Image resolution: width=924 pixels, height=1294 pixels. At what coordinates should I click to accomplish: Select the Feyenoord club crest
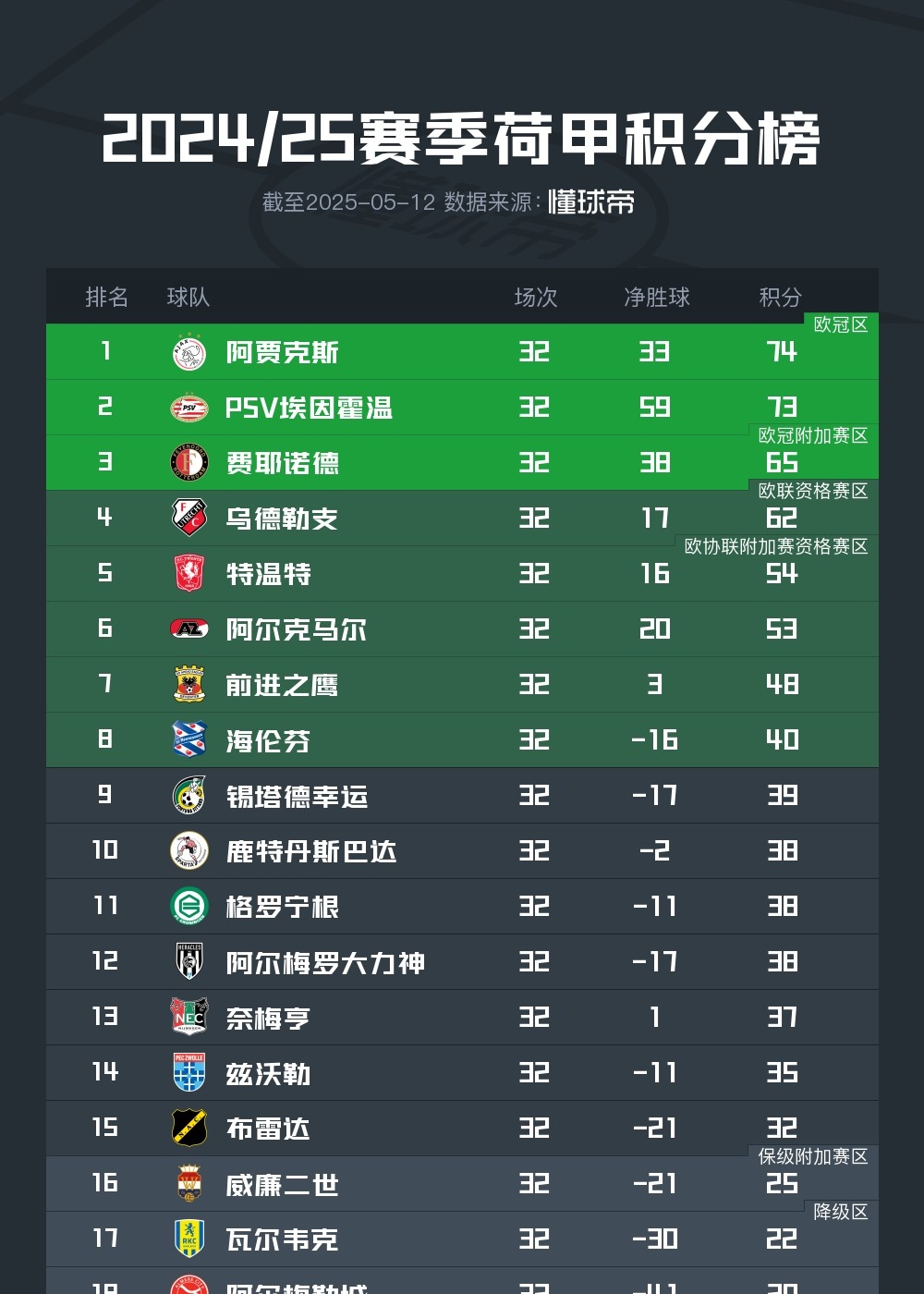click(189, 463)
